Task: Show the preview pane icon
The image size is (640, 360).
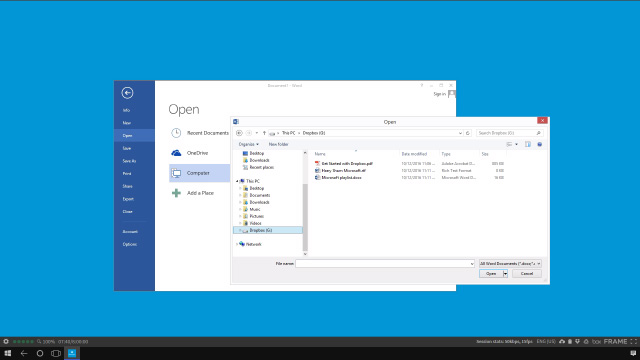Action: coord(528,144)
